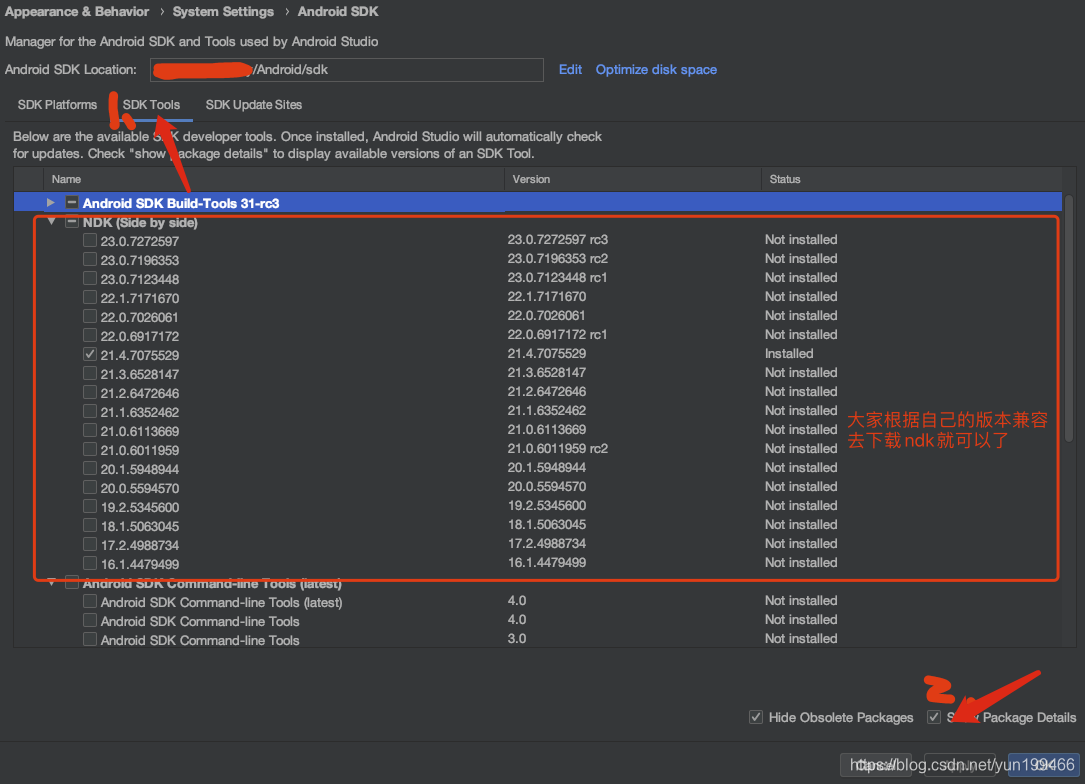Check NDK 18.1.5063045
The width and height of the screenshot is (1085, 784).
pyautogui.click(x=90, y=526)
